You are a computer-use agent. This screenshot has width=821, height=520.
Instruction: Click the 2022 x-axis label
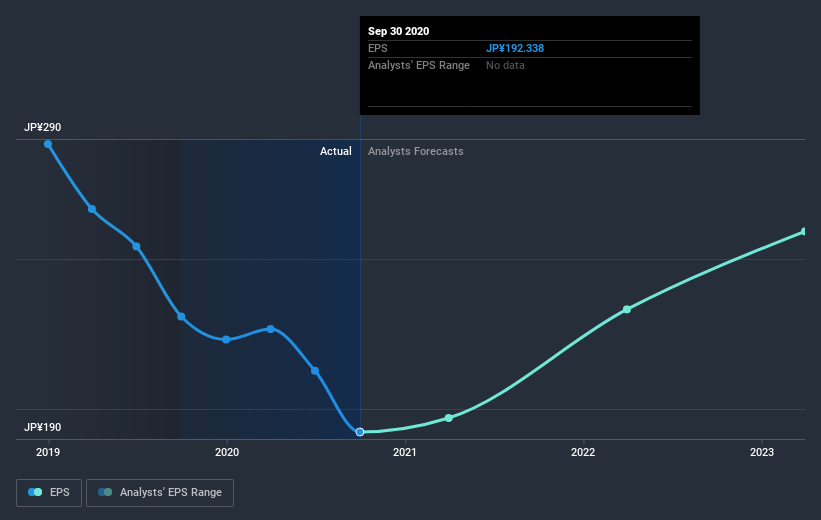tap(583, 452)
